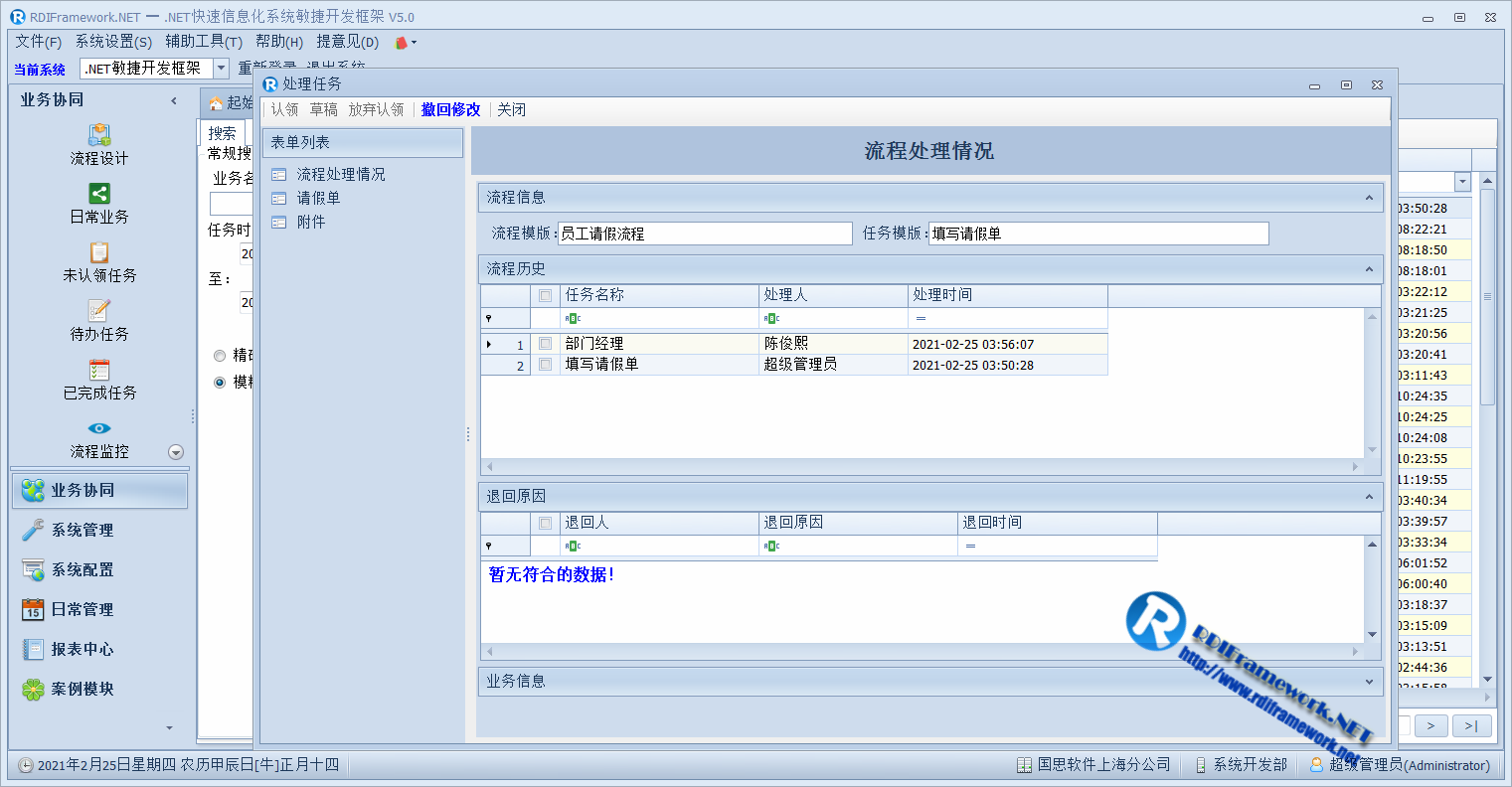
Task: Click 流程历史 horizontal scrollbar
Action: [922, 466]
